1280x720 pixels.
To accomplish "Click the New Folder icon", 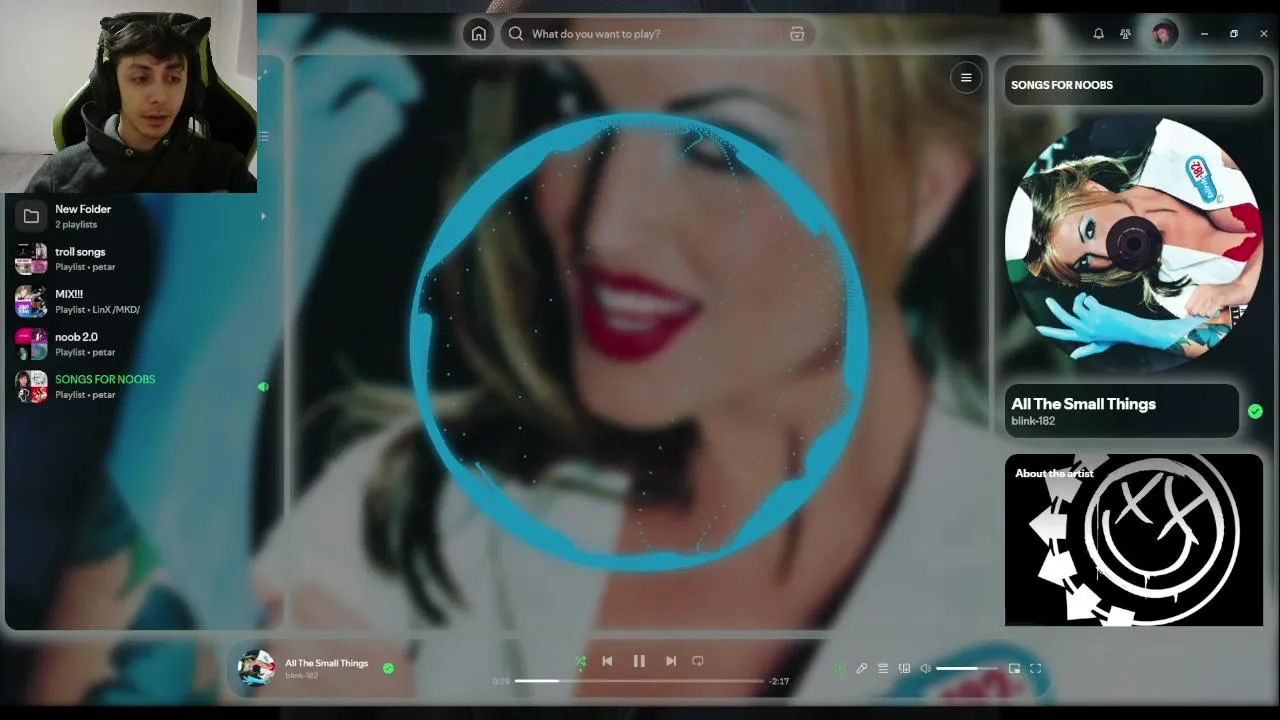I will point(31,216).
